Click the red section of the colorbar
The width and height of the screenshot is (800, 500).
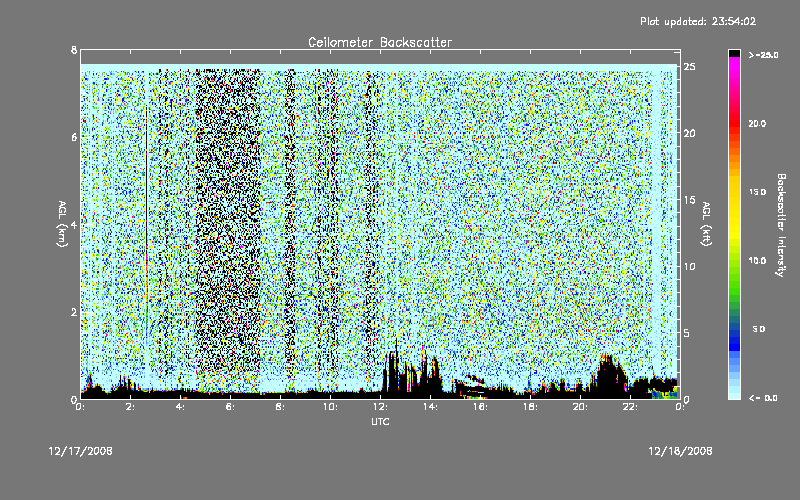734,125
